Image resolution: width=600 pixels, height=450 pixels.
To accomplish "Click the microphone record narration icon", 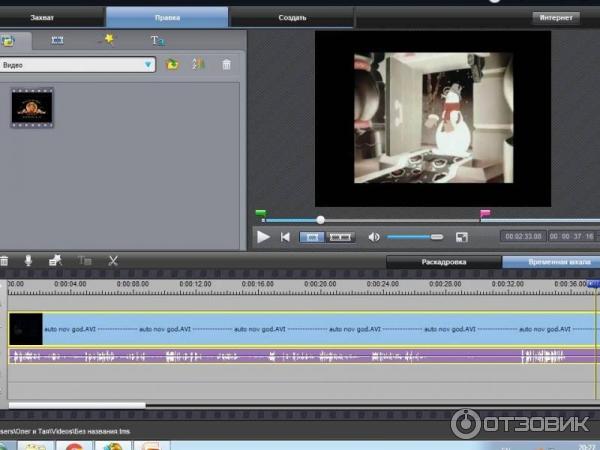I will (29, 260).
